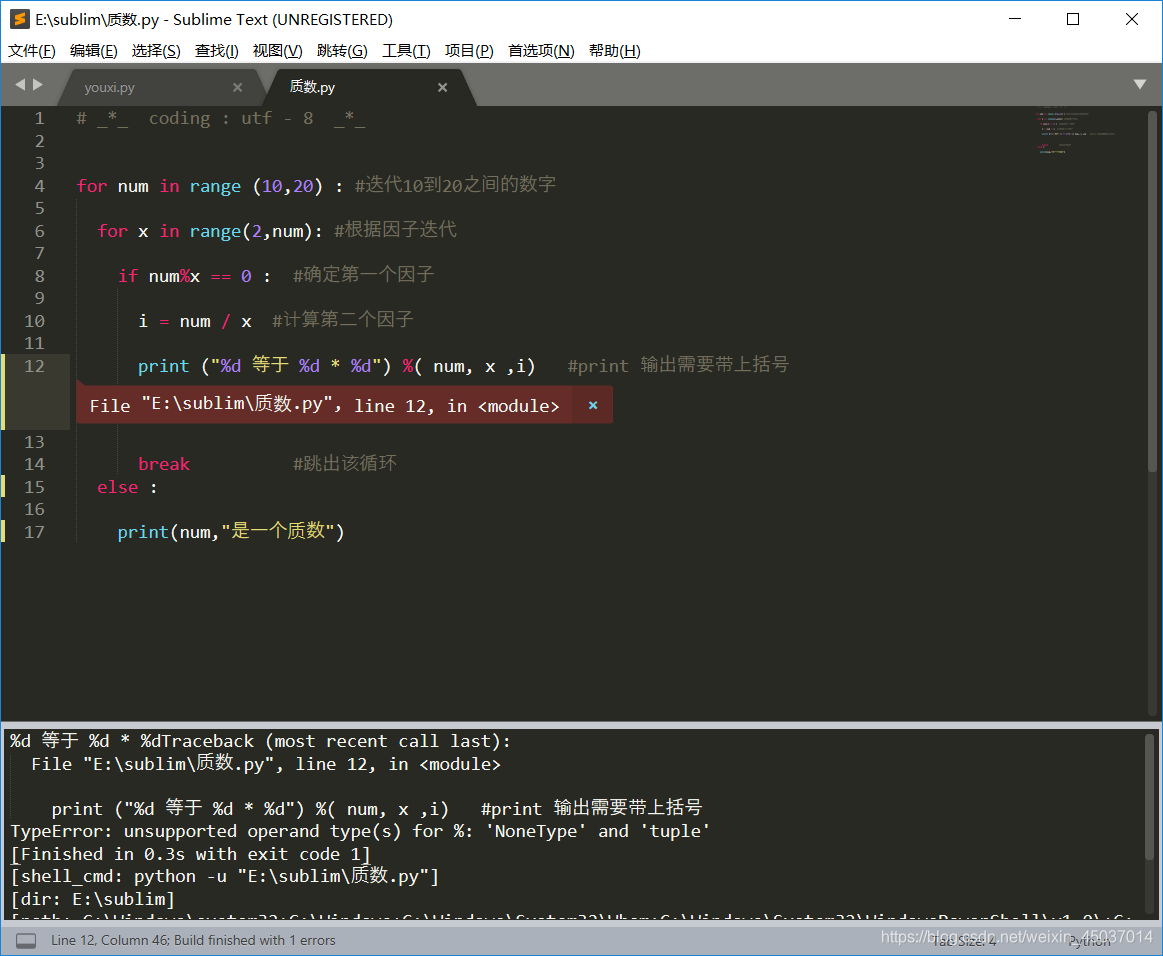Click line number 4 in the gutter
The height and width of the screenshot is (956, 1163).
[39, 186]
